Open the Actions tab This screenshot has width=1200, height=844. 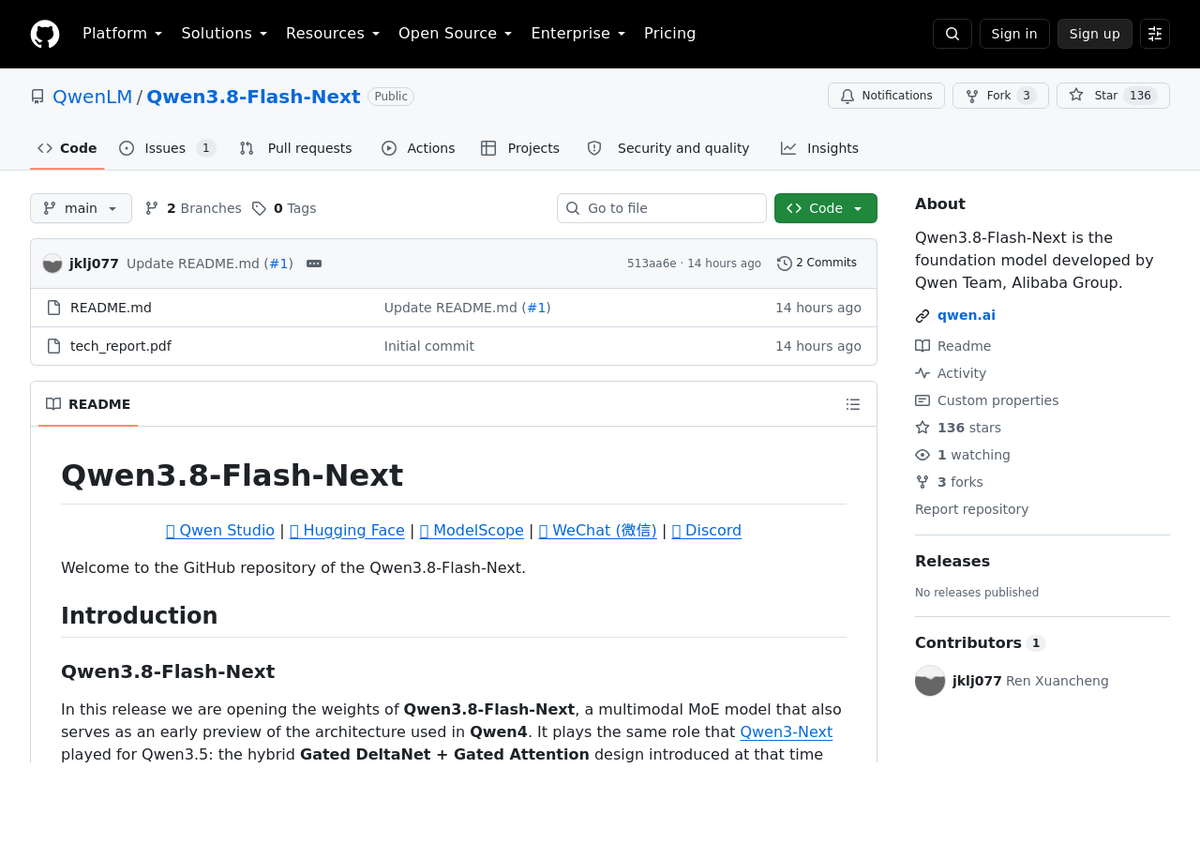[418, 148]
